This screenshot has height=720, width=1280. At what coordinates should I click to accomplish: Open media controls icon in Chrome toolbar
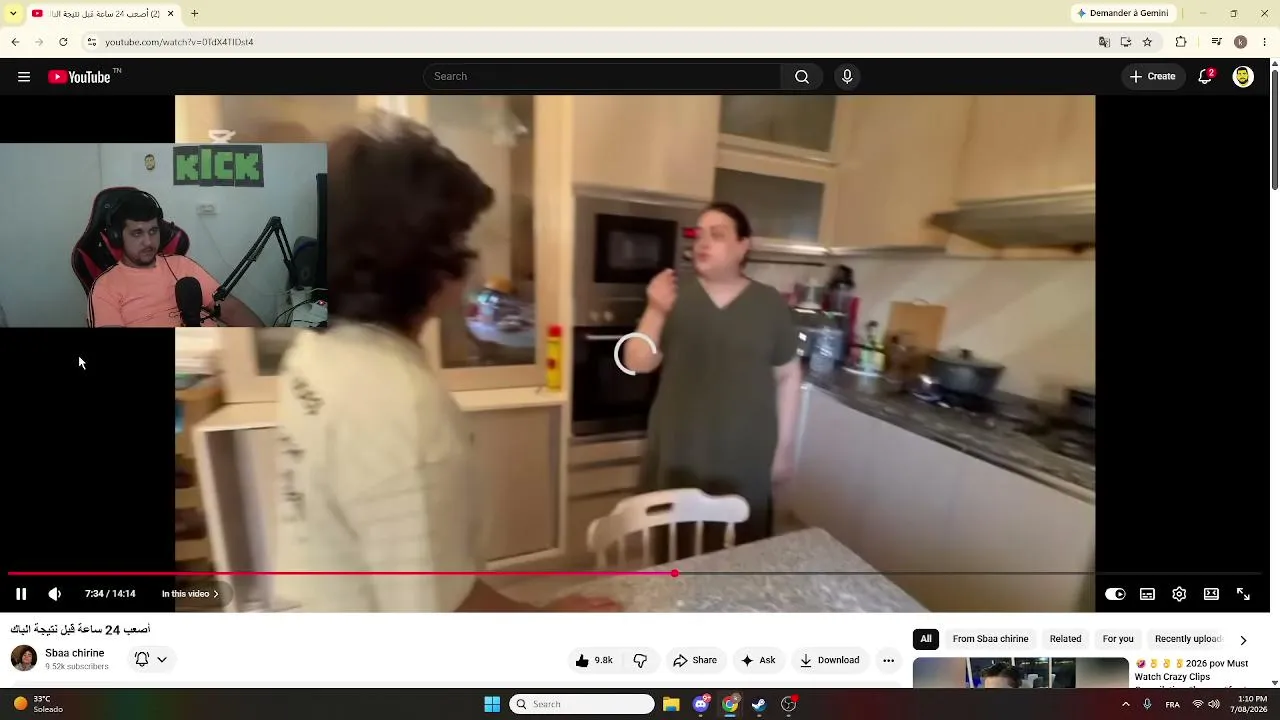1216,42
